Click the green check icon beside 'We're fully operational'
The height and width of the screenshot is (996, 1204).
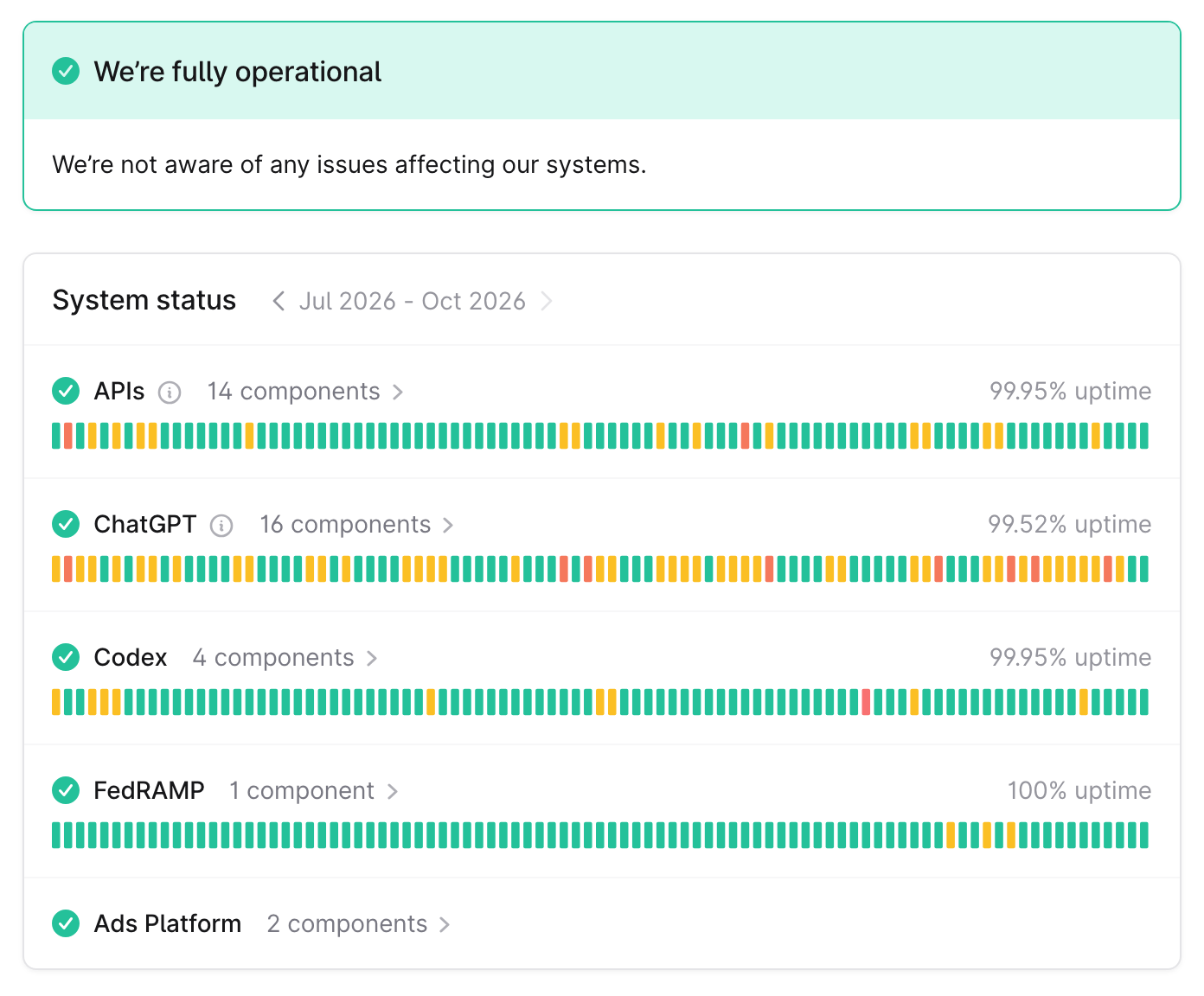pyautogui.click(x=66, y=71)
